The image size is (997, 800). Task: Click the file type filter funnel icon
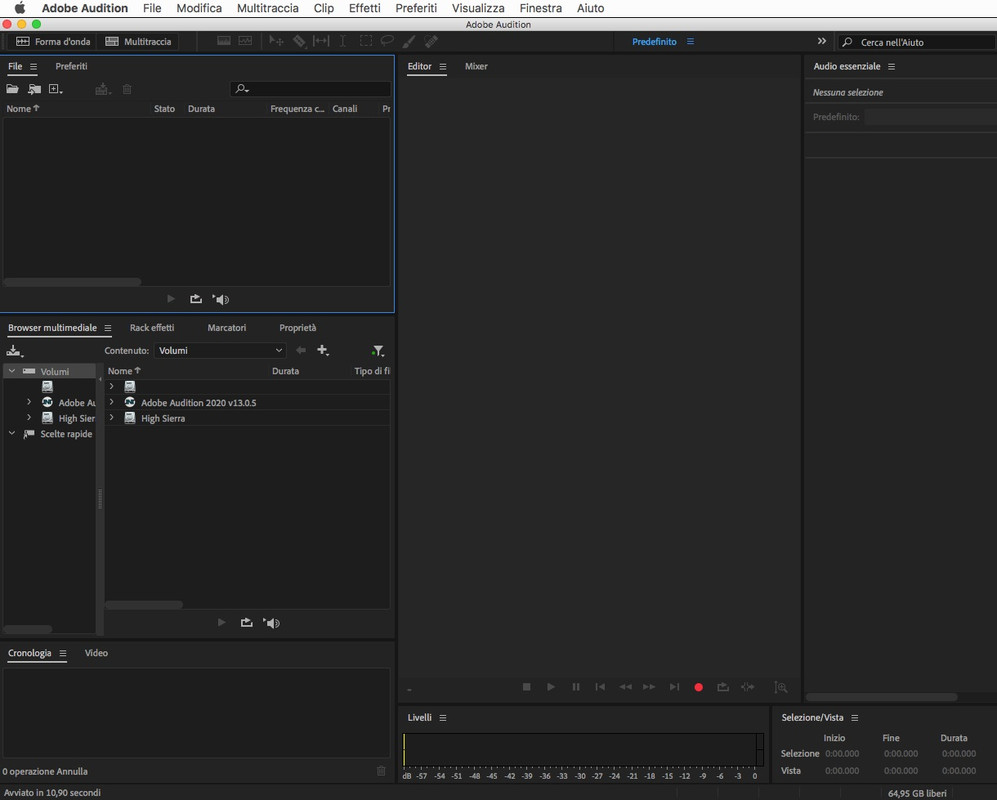coord(378,350)
